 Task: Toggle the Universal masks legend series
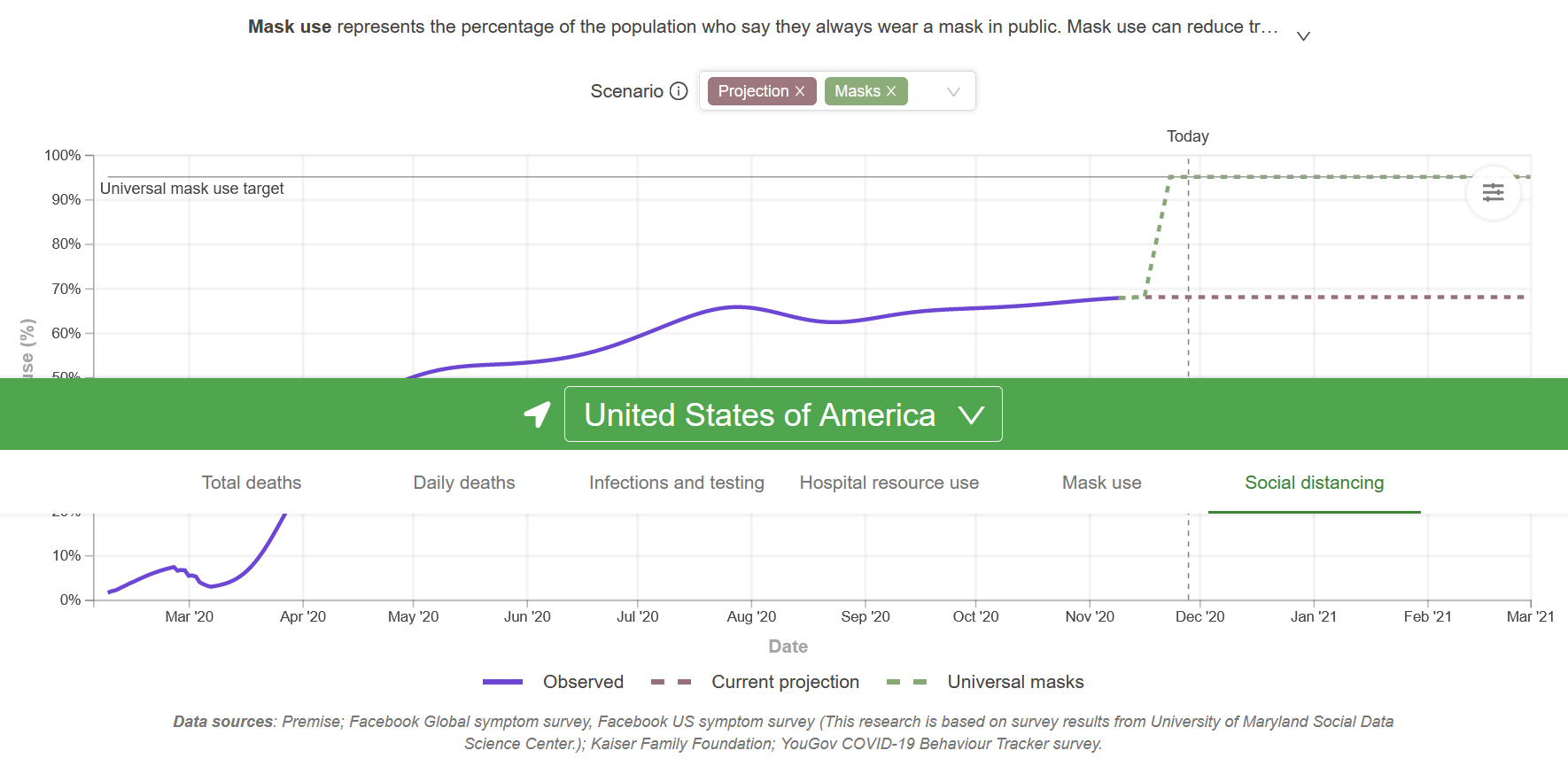pos(985,682)
